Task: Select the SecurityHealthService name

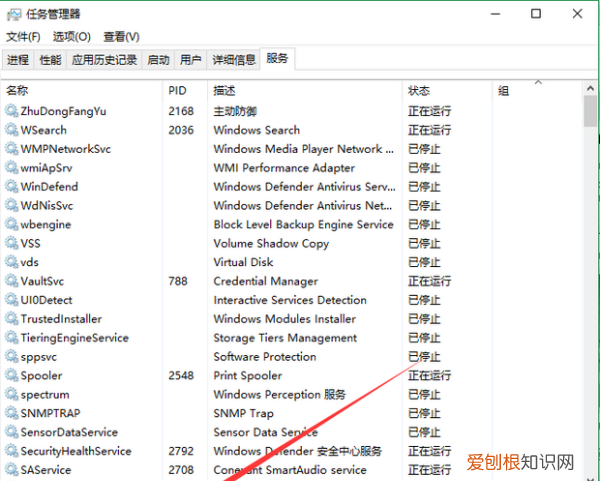Action: pos(76,451)
